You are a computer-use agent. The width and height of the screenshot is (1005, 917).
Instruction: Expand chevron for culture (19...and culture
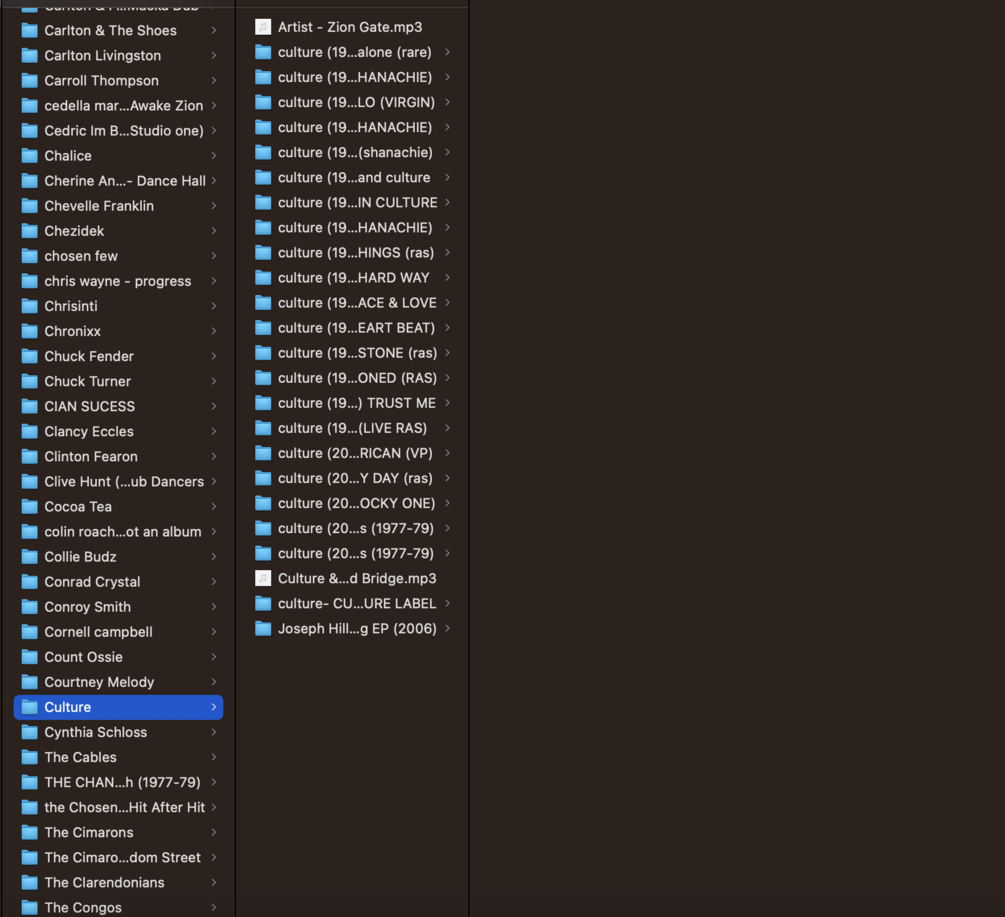click(x=447, y=178)
